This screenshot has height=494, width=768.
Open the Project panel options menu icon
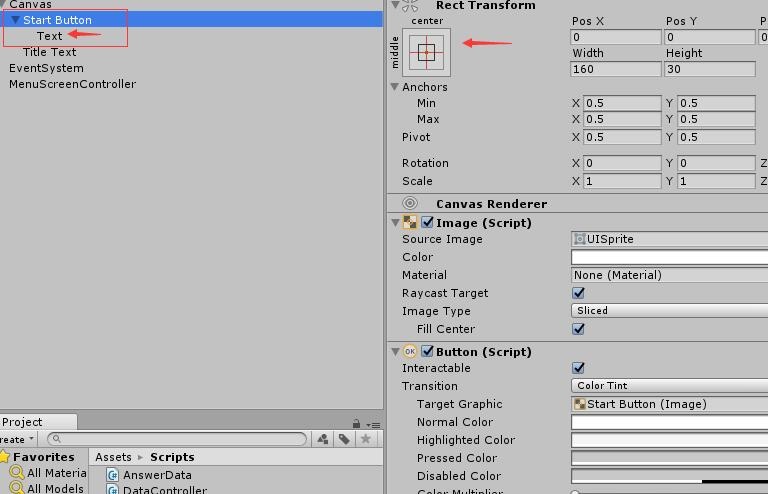pyautogui.click(x=373, y=424)
